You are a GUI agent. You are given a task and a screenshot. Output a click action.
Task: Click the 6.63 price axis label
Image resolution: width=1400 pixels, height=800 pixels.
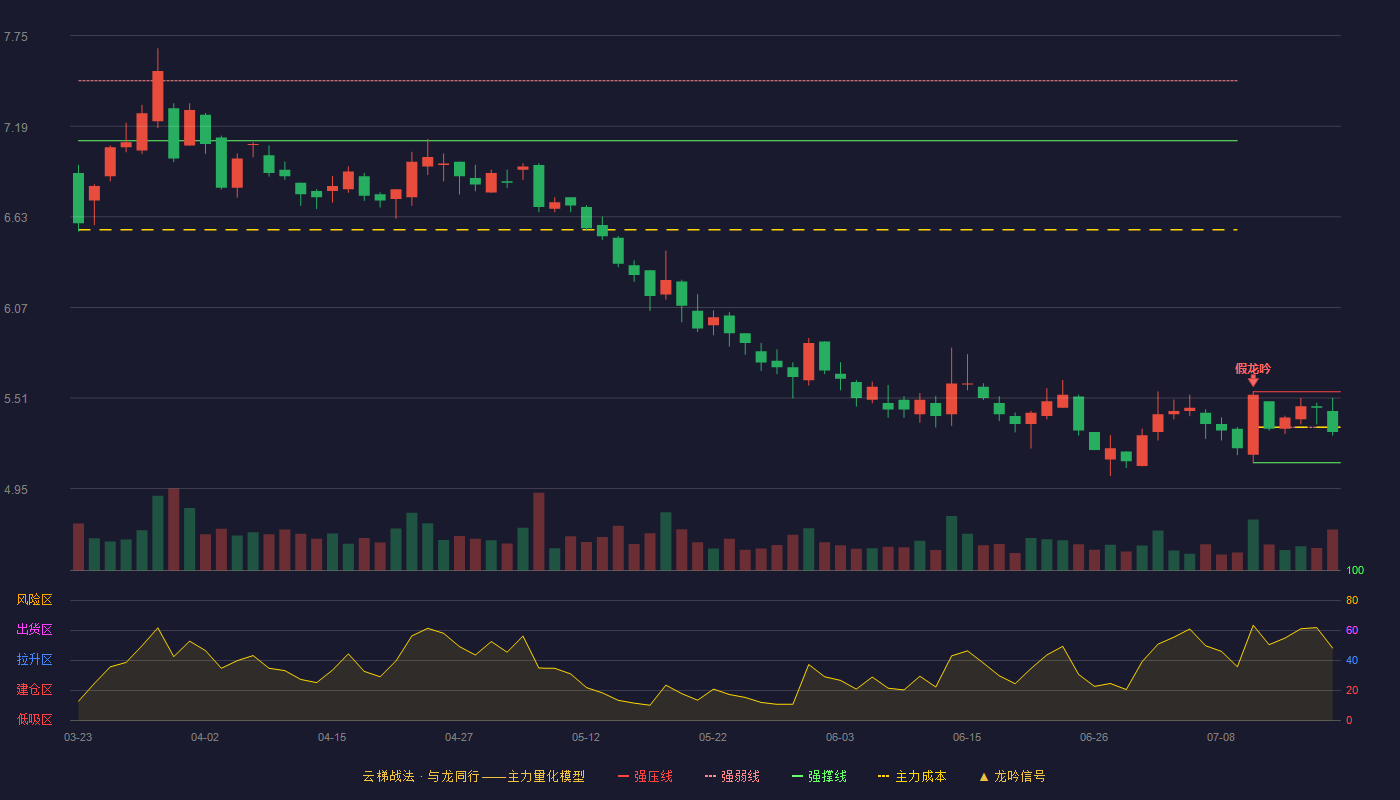click(x=16, y=218)
